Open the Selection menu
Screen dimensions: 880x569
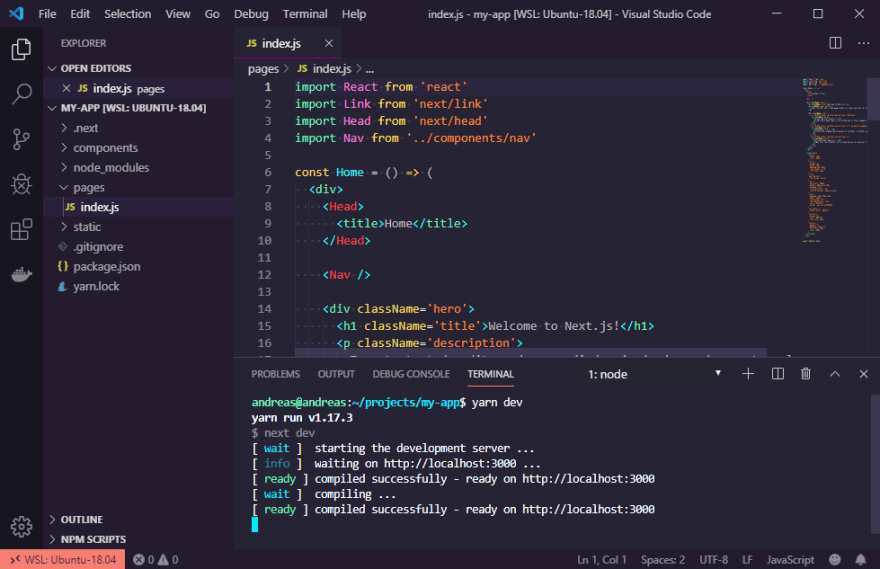[x=127, y=14]
